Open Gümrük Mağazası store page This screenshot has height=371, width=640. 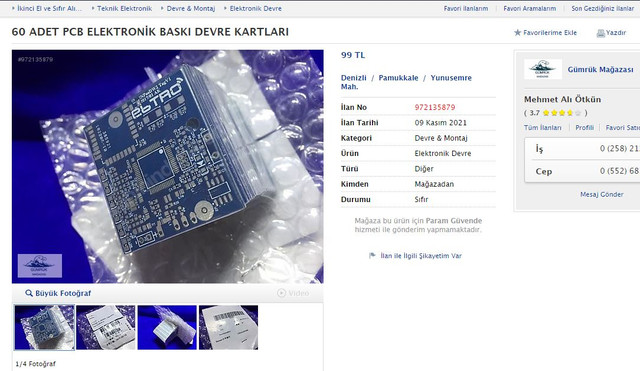coord(600,70)
